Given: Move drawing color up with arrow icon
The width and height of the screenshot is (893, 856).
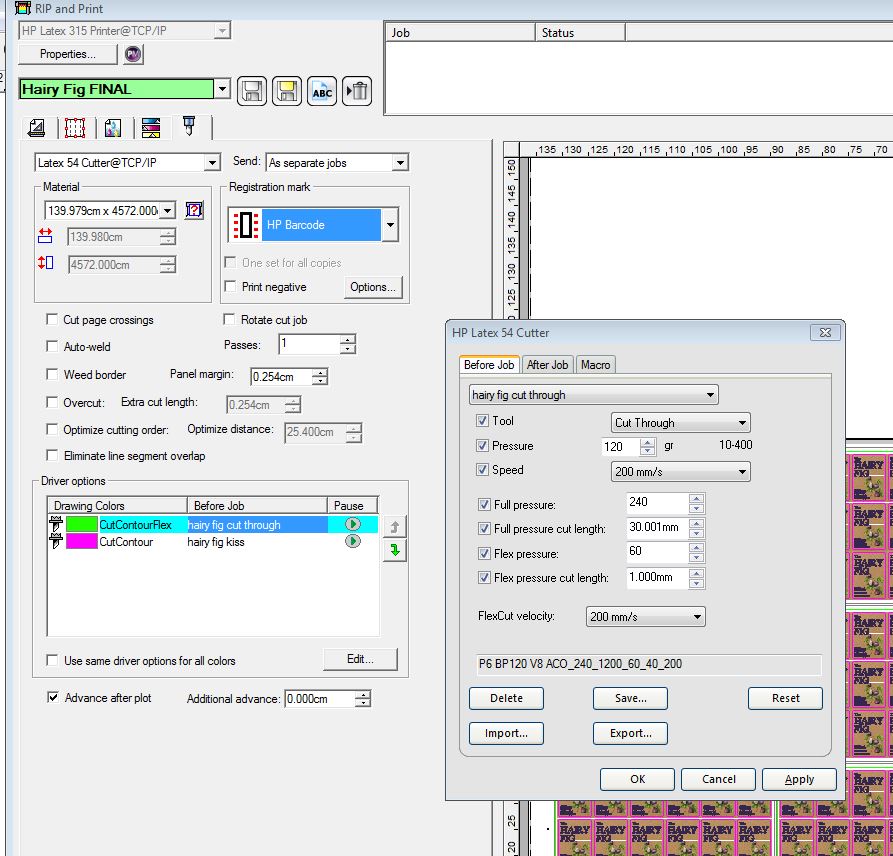Looking at the screenshot, I should [395, 527].
